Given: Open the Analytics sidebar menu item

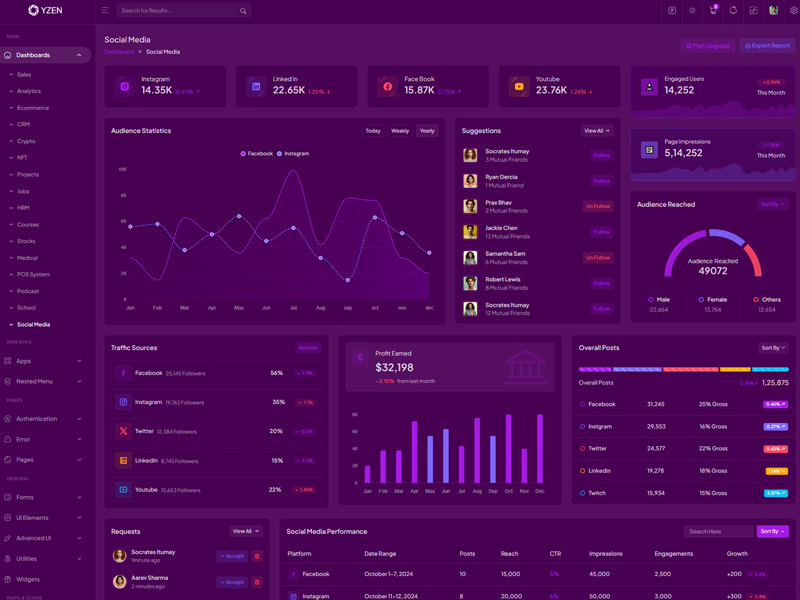Looking at the screenshot, I should (x=29, y=91).
